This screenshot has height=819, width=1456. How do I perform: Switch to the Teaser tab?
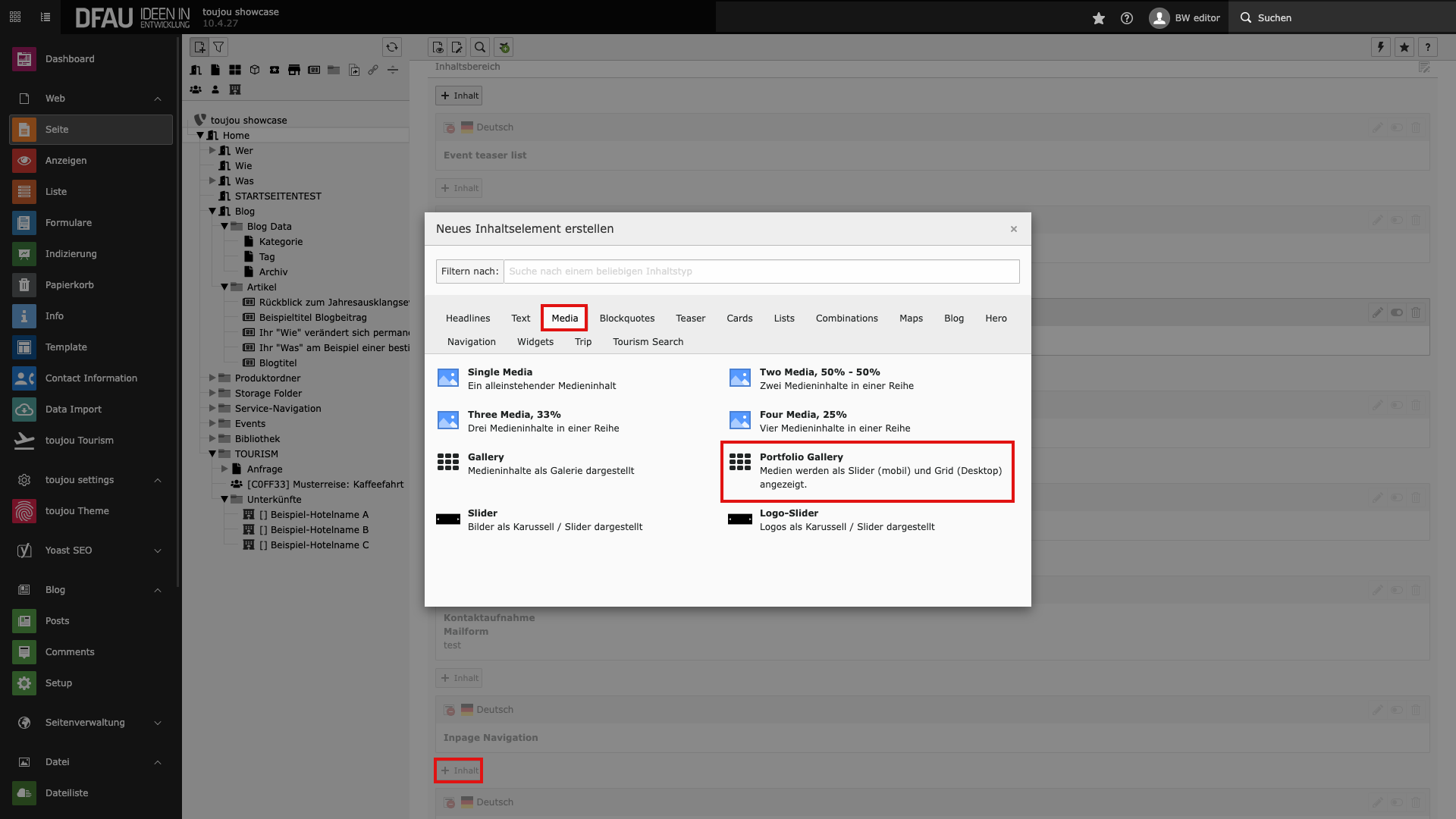690,318
